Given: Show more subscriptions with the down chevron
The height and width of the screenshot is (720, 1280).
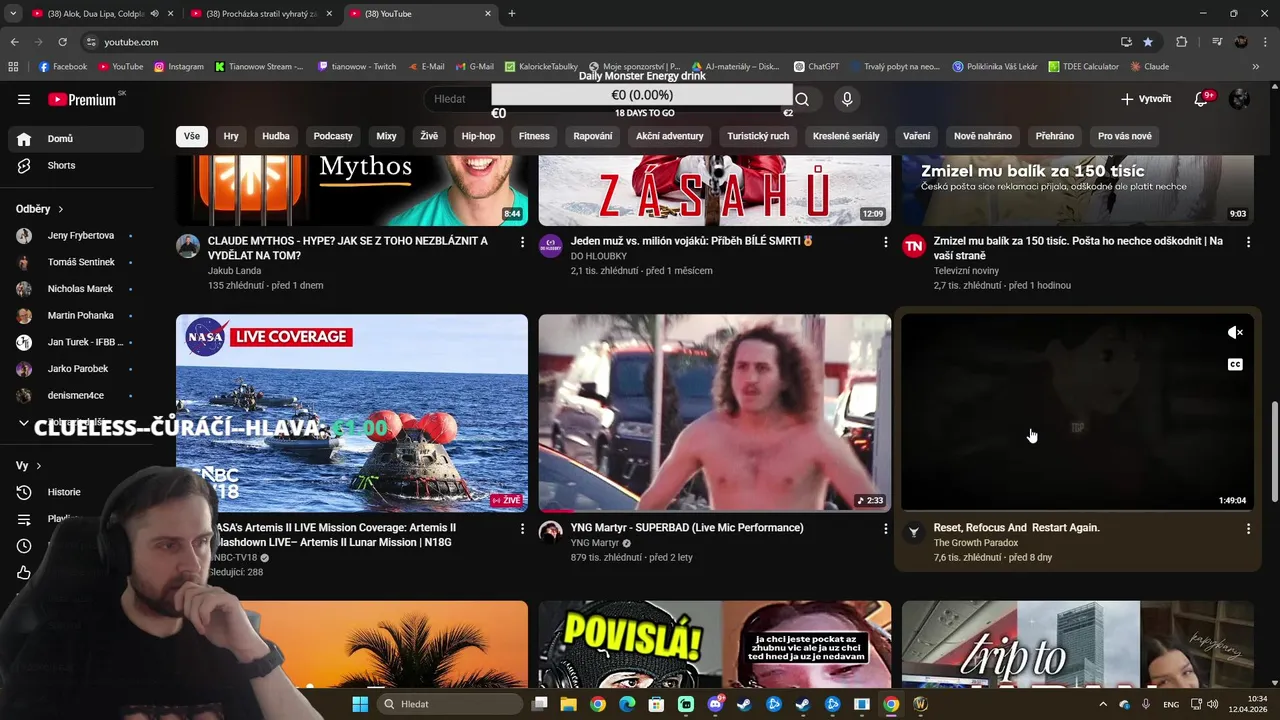Looking at the screenshot, I should point(24,423).
